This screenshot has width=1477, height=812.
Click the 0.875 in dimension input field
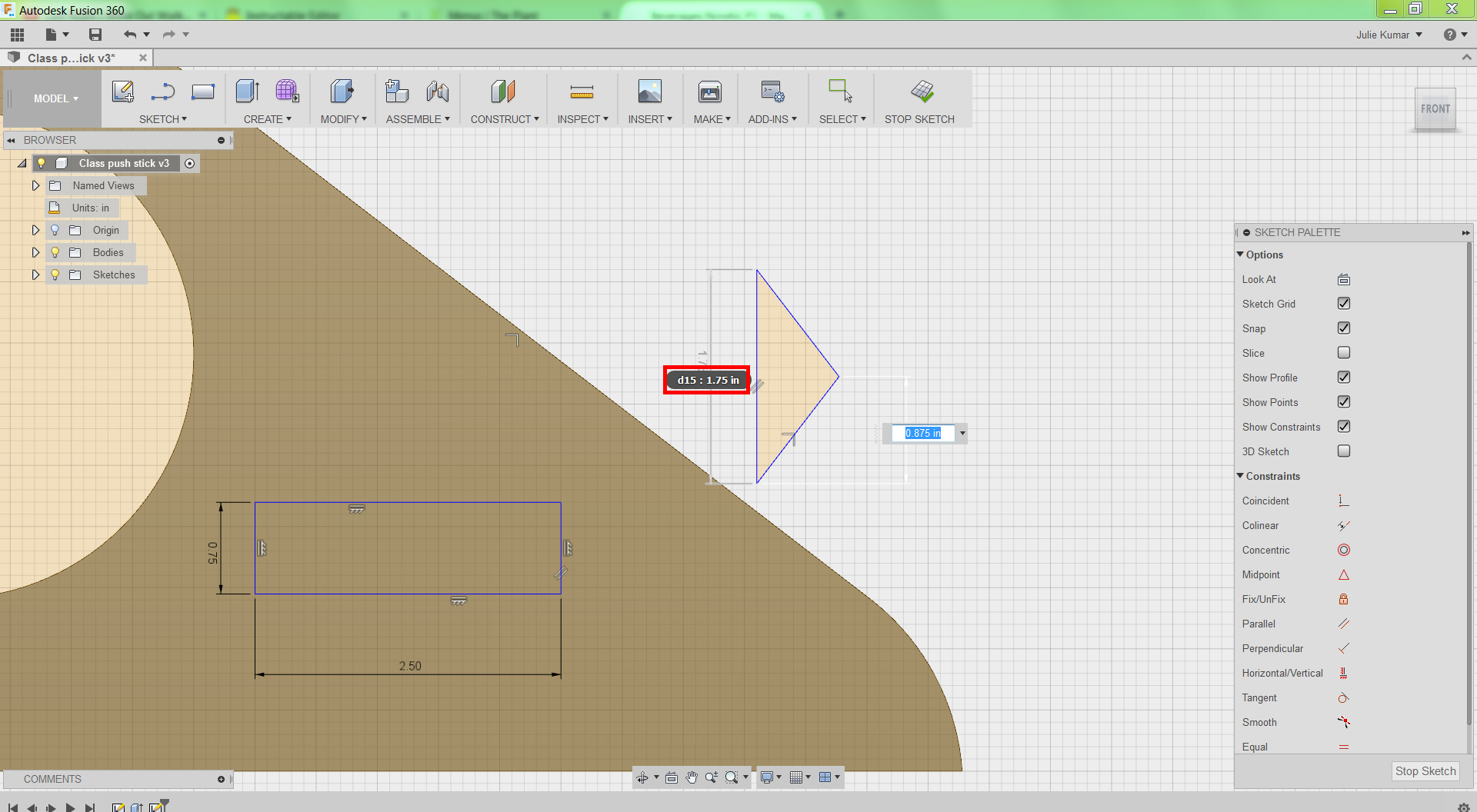(x=923, y=433)
